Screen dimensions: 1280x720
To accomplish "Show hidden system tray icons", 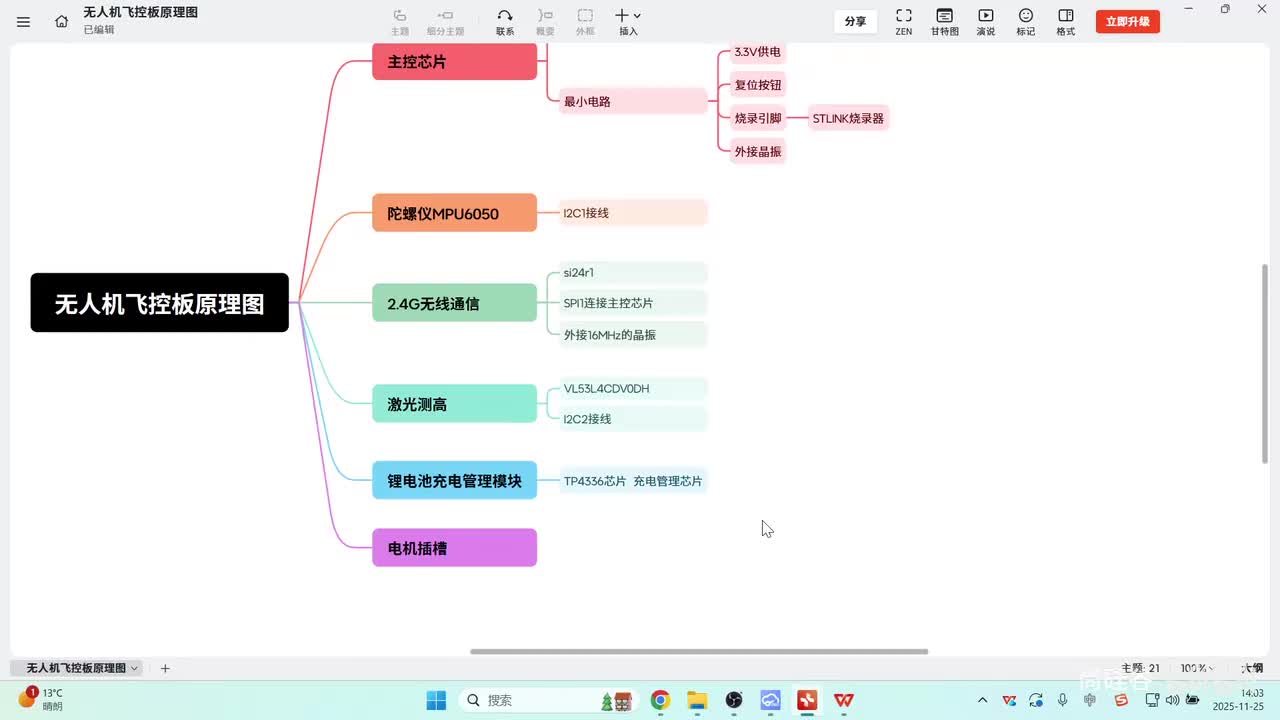I will [982, 700].
